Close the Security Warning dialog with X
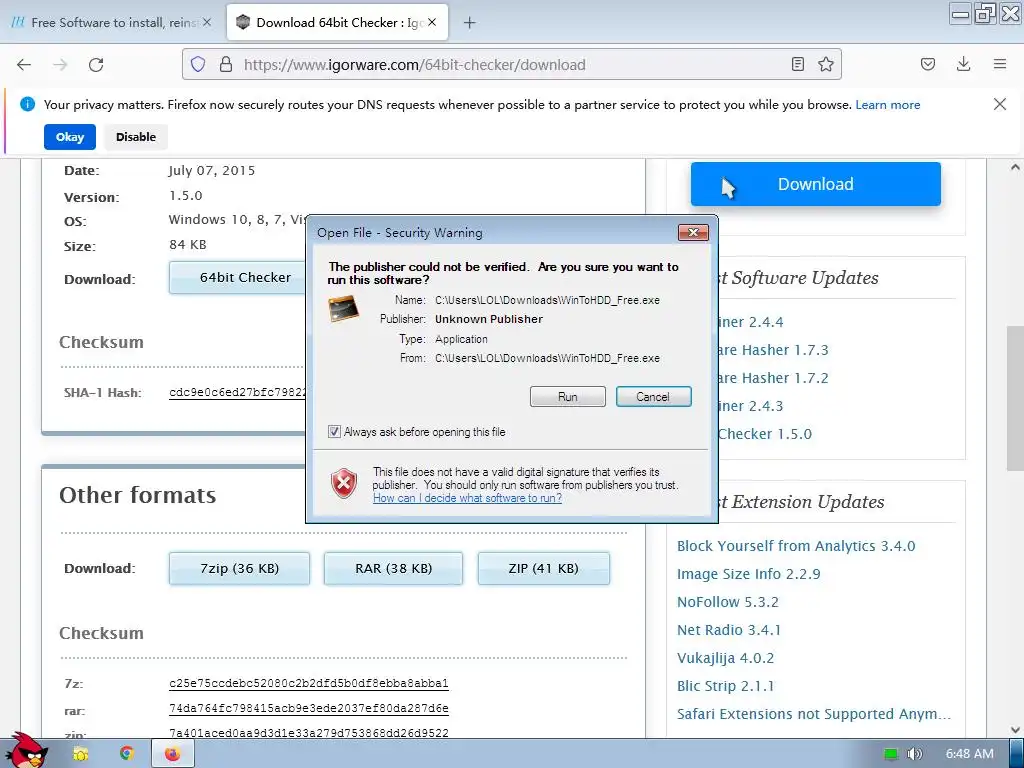 (693, 232)
